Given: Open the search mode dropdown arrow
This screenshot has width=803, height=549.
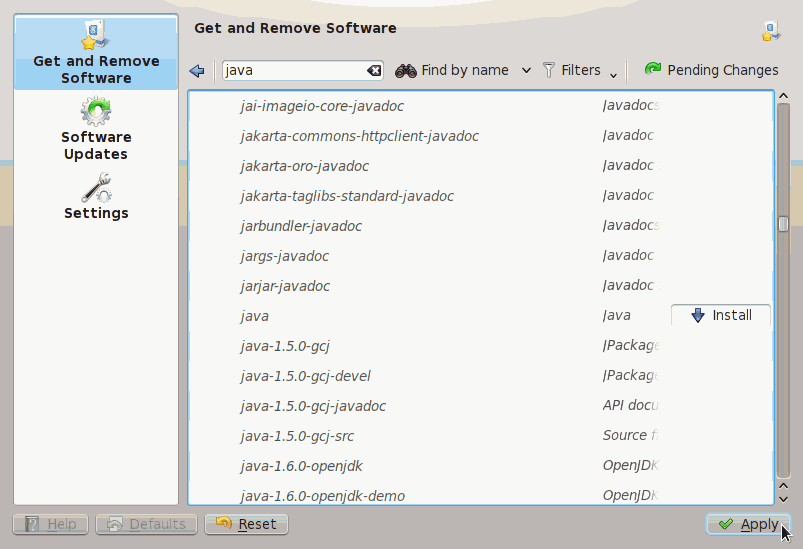Looking at the screenshot, I should 526,71.
